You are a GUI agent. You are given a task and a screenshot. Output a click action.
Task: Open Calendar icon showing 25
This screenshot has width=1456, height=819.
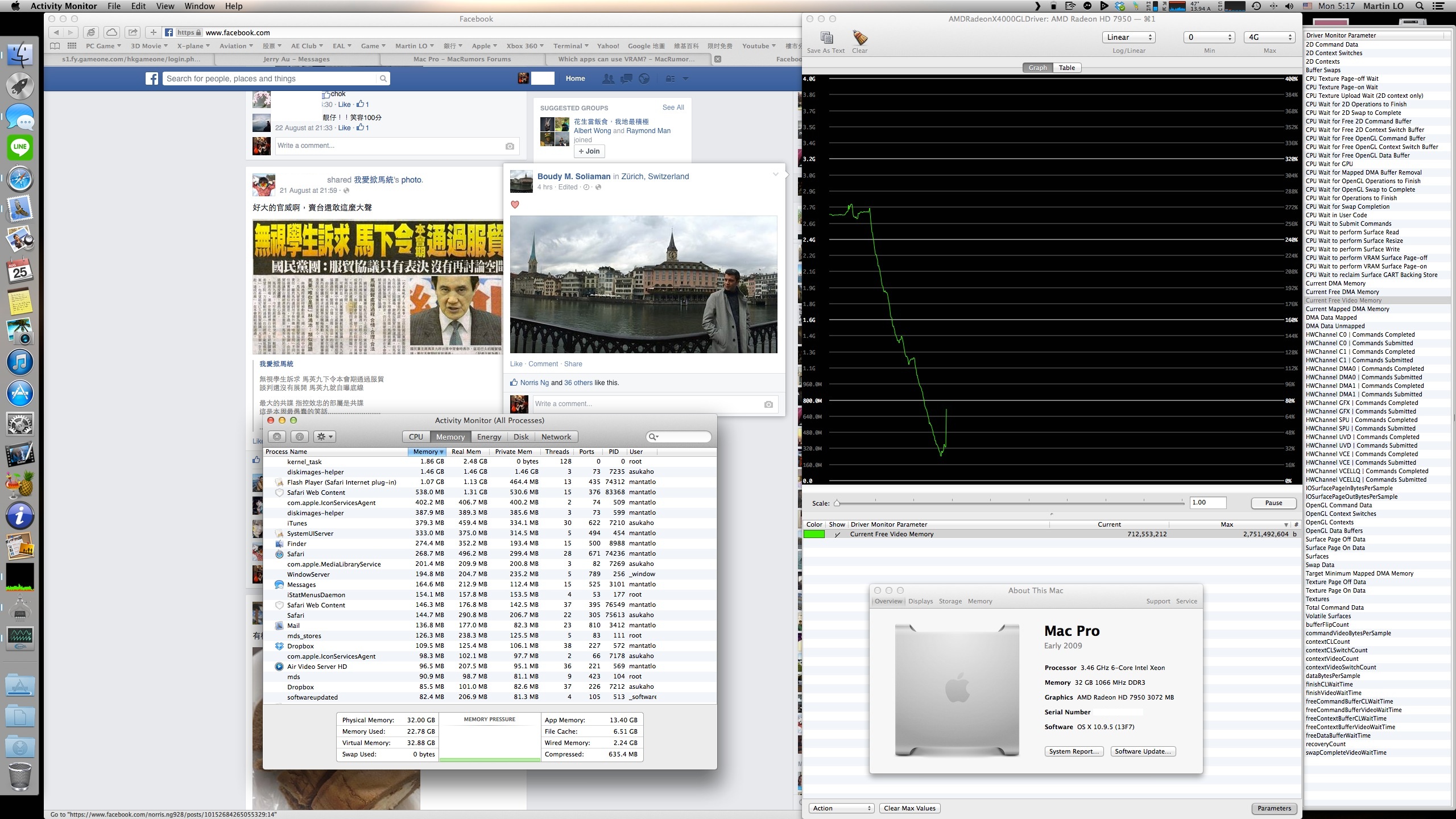tap(20, 271)
